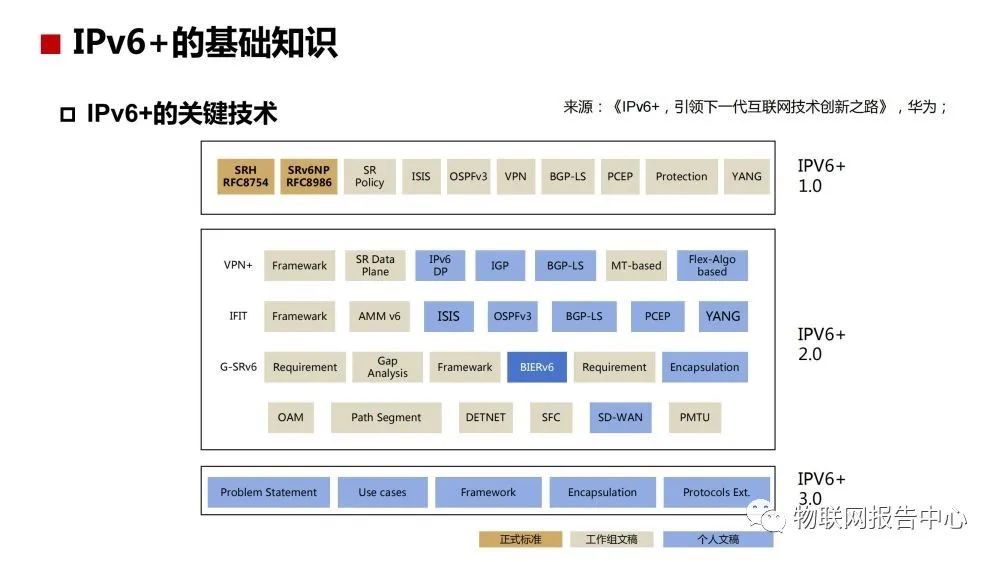1000x562 pixels.
Task: Click the IGP box
Action: pyautogui.click(x=500, y=265)
